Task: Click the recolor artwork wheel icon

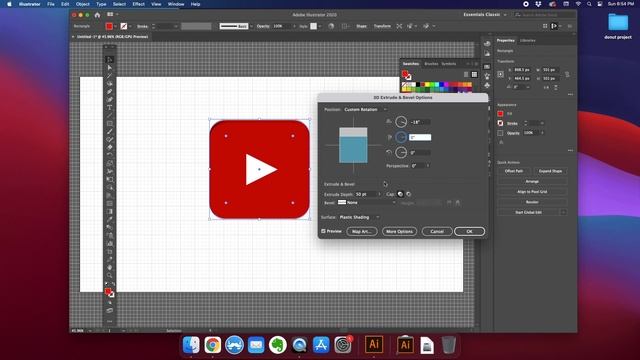Action: (x=331, y=26)
